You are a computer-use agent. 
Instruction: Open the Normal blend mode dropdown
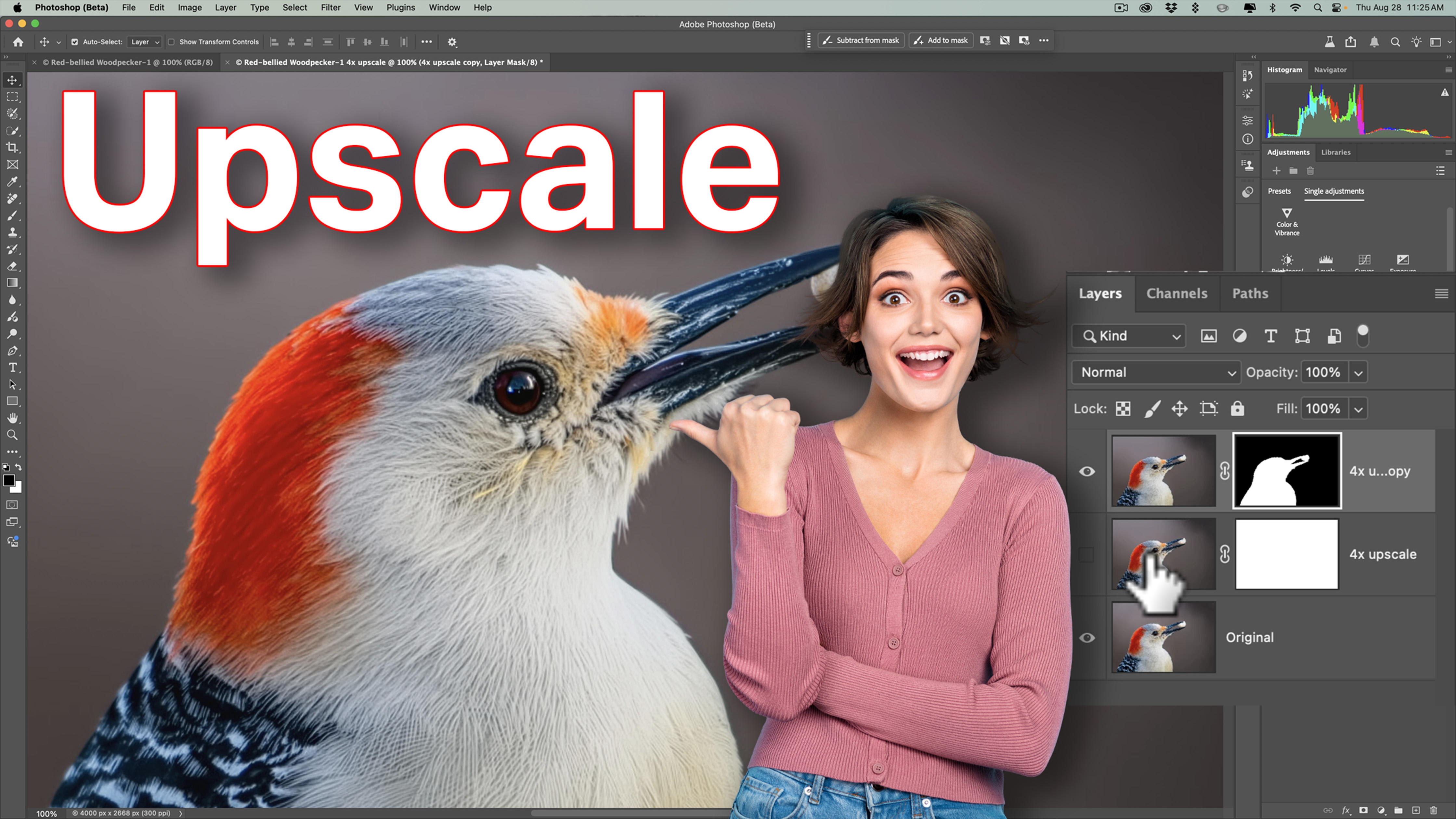pos(1156,372)
